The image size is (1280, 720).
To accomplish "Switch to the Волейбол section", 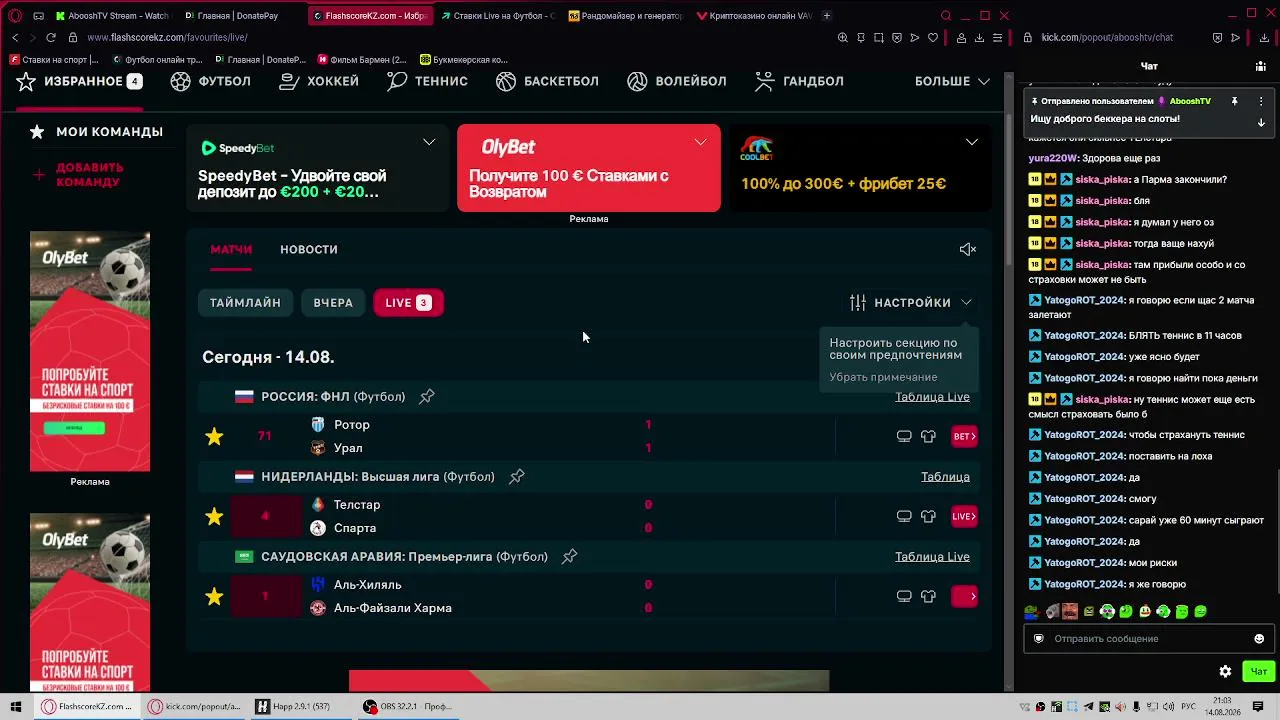I will [x=677, y=81].
